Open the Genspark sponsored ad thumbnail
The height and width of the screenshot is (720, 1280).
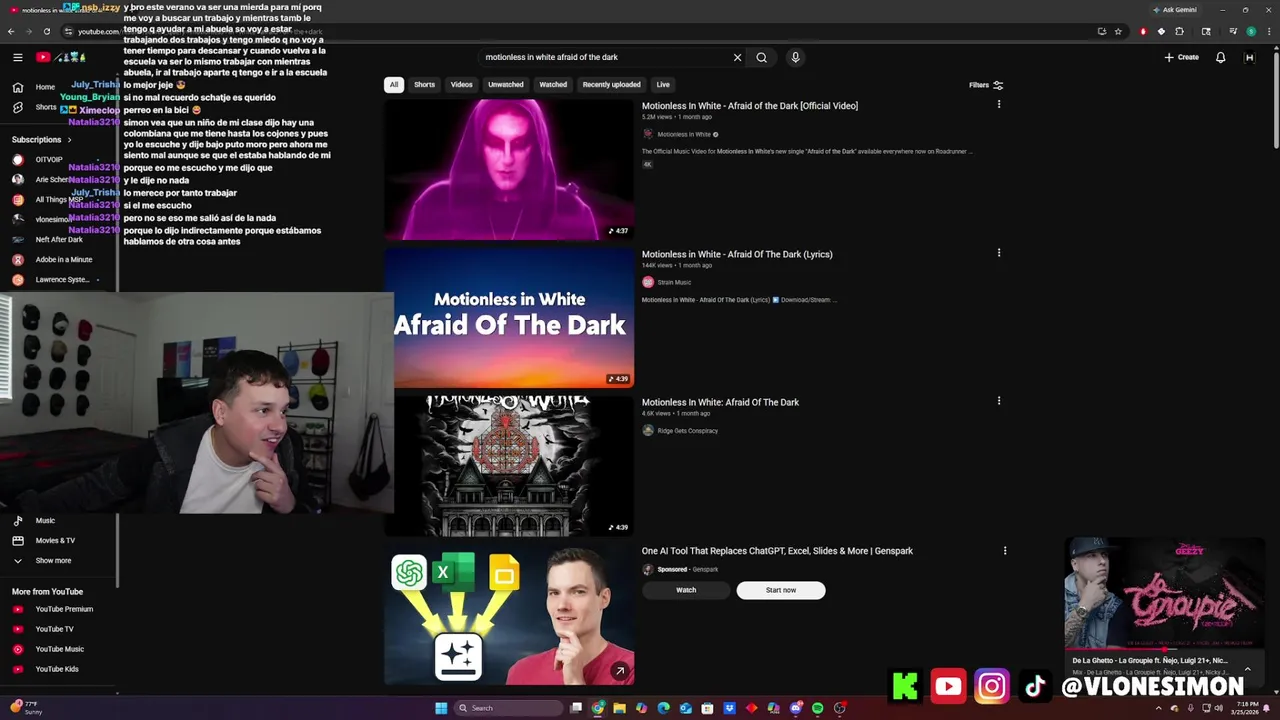[x=509, y=614]
